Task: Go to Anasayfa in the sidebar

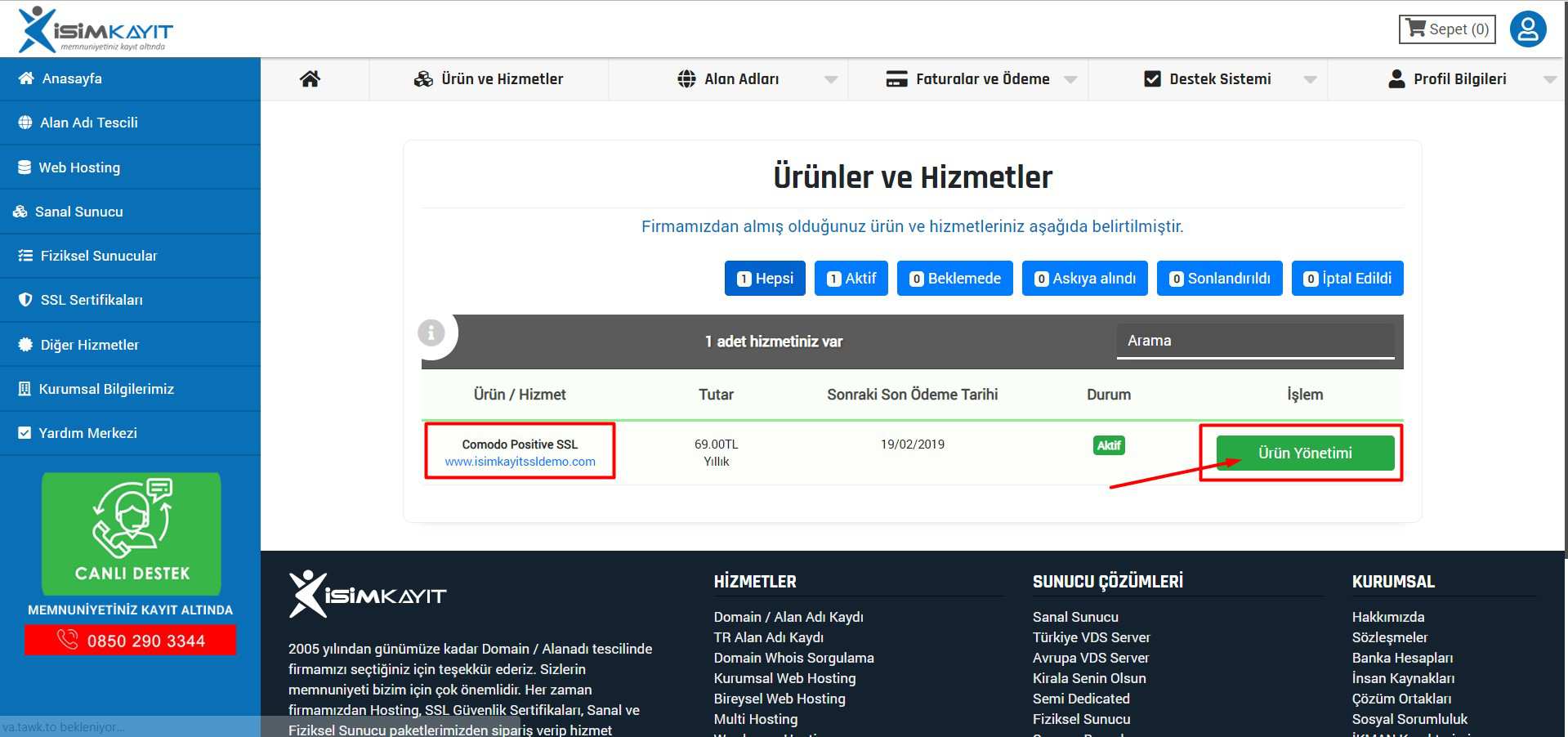Action: click(130, 78)
